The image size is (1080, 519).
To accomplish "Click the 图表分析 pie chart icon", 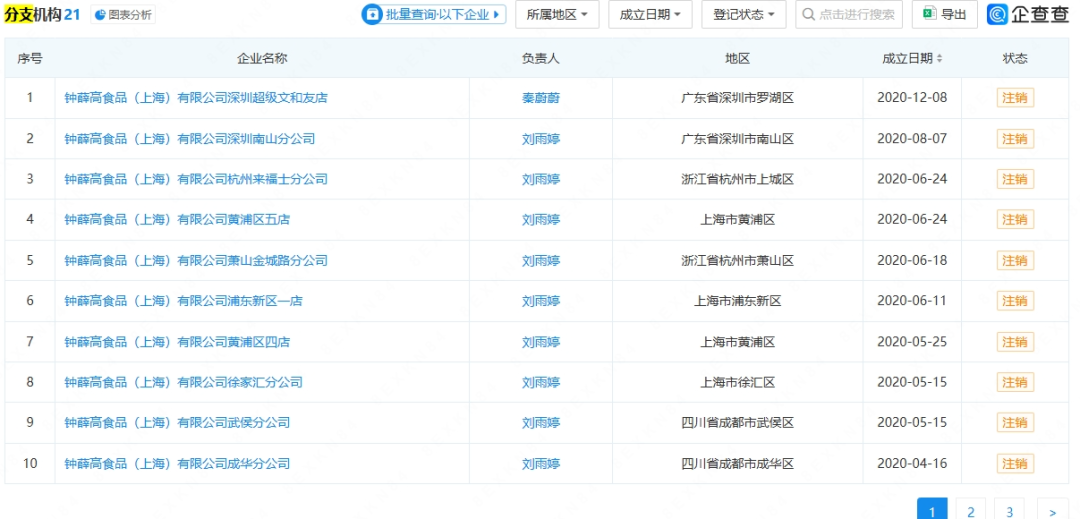I will pyautogui.click(x=100, y=15).
